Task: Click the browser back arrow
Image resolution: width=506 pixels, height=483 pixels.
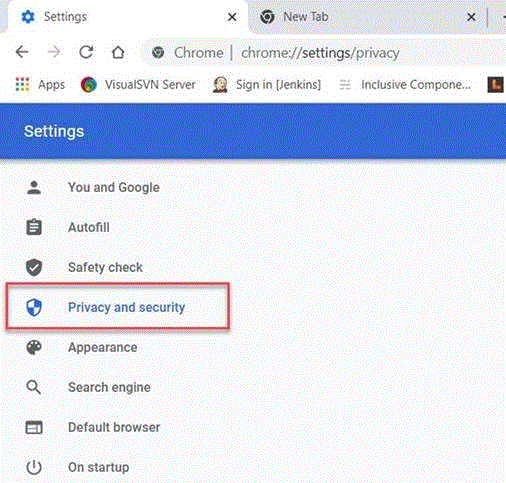Action: (22, 52)
